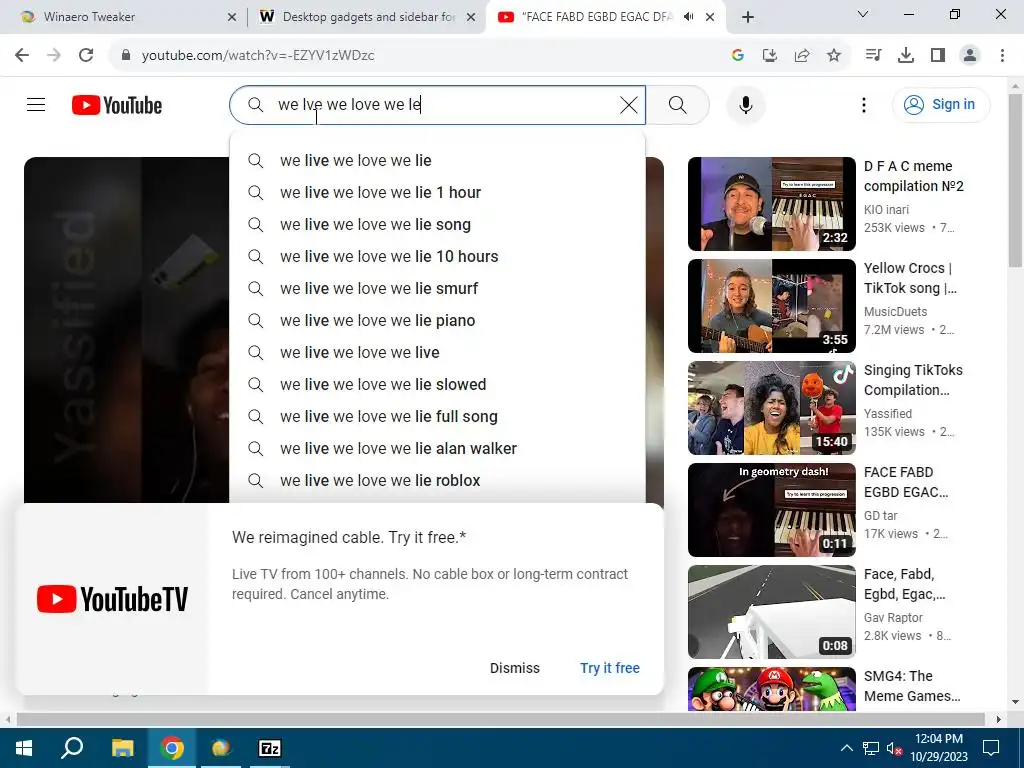Pick suggestion ending "lie alan walker"
Viewport: 1024px width, 768px height.
point(438,448)
